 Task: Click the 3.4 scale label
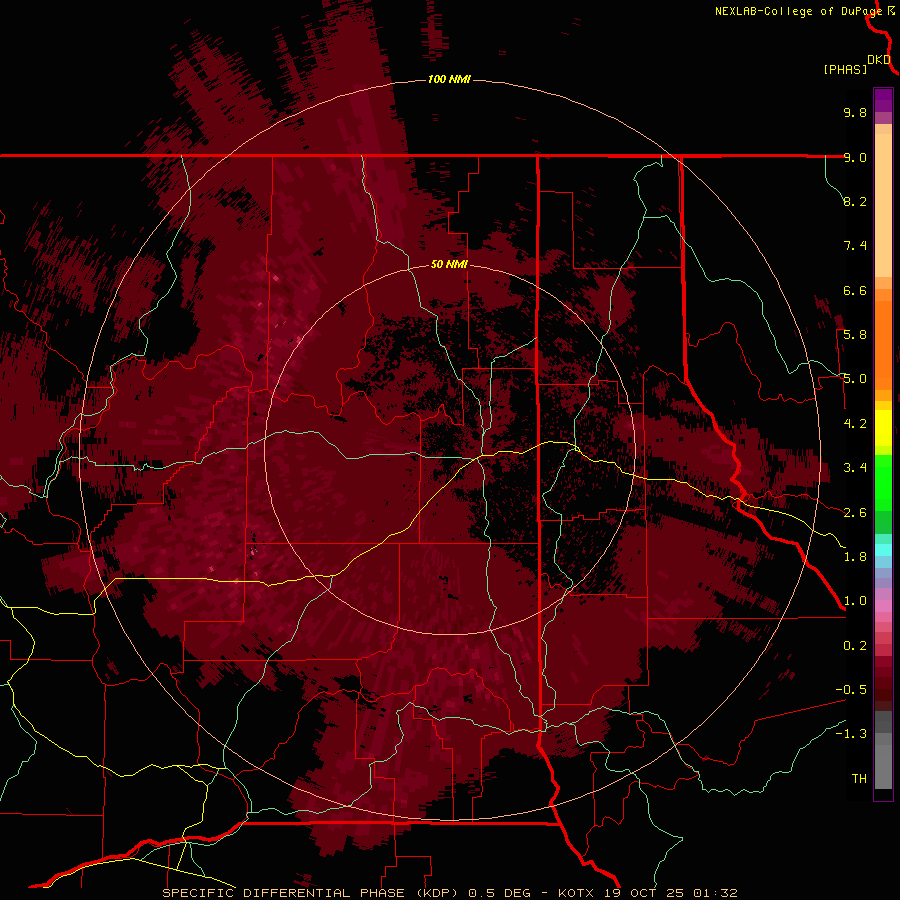(x=855, y=468)
